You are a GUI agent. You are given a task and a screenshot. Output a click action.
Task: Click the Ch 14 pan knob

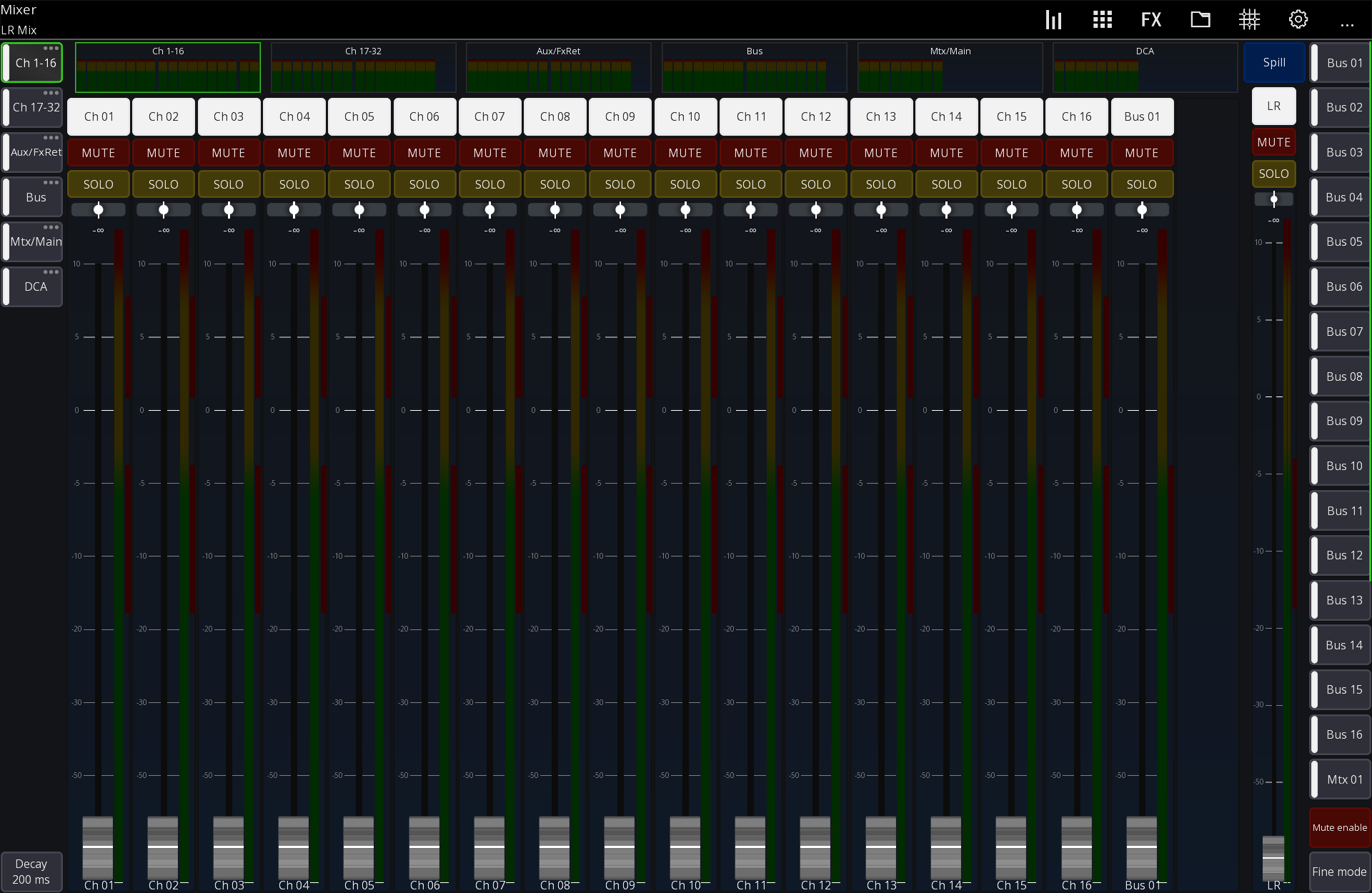tap(946, 210)
